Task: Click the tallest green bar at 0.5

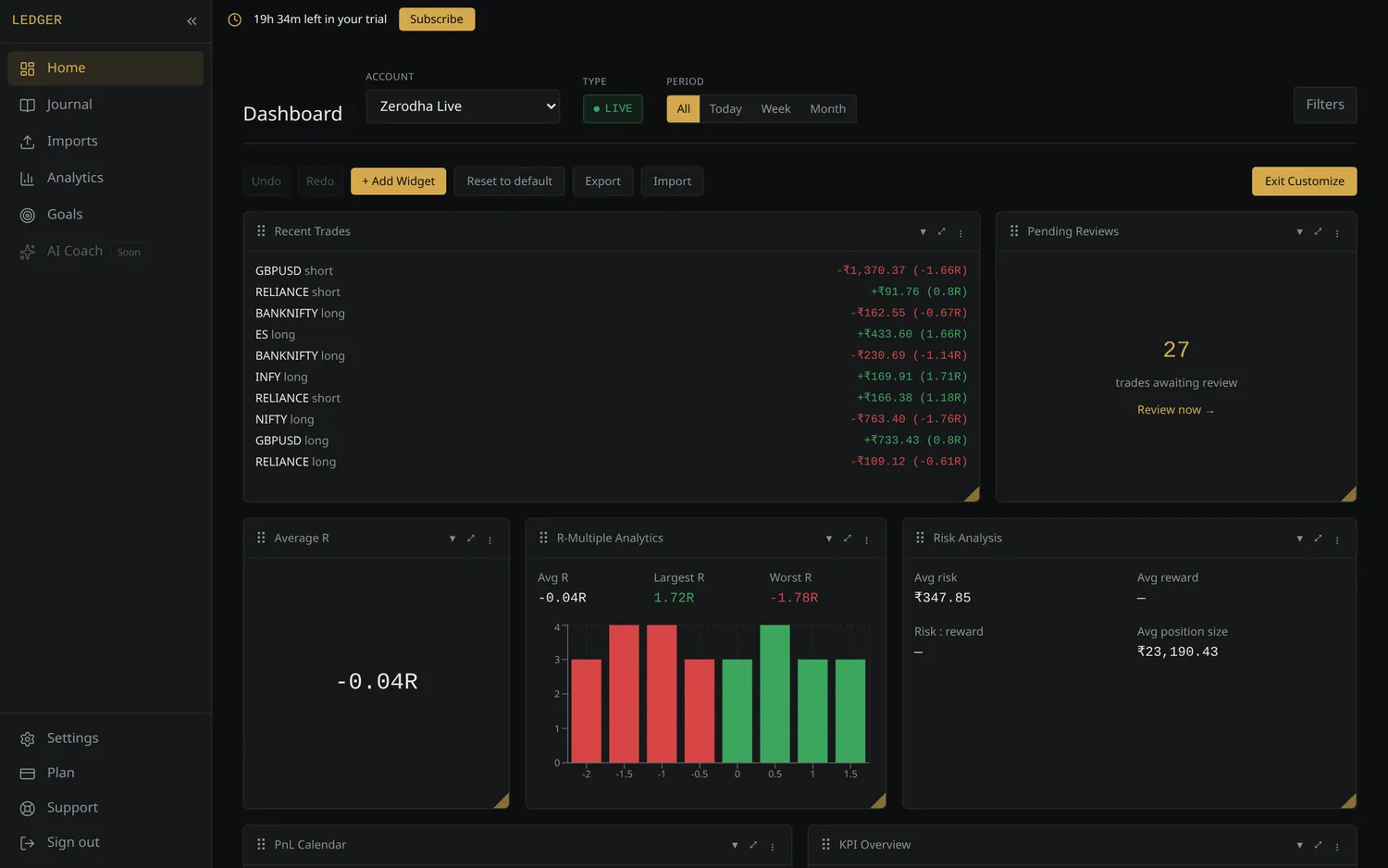Action: pos(775,694)
